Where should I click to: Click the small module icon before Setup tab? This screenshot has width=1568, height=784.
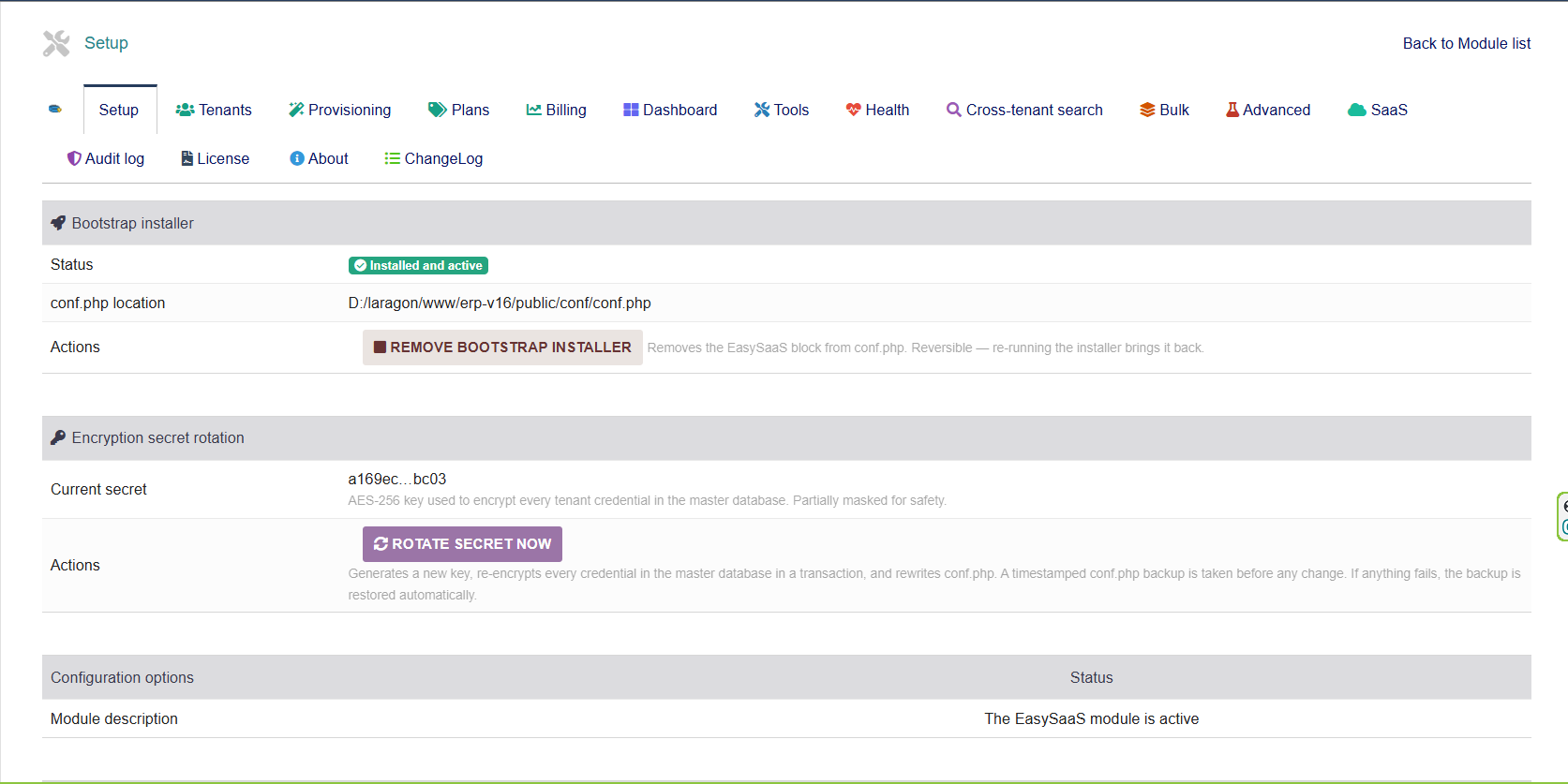(55, 110)
